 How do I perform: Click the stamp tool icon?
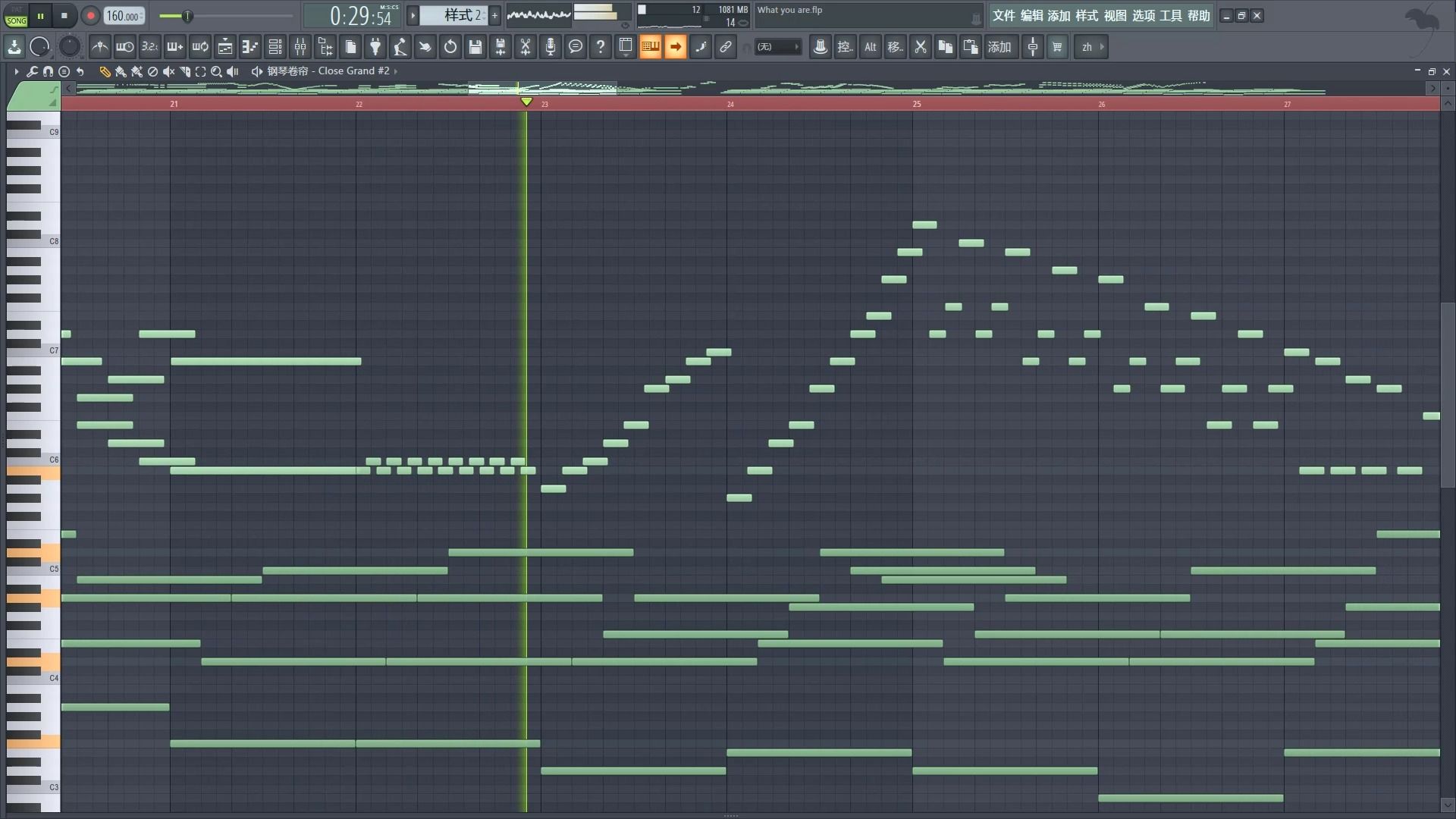point(821,47)
